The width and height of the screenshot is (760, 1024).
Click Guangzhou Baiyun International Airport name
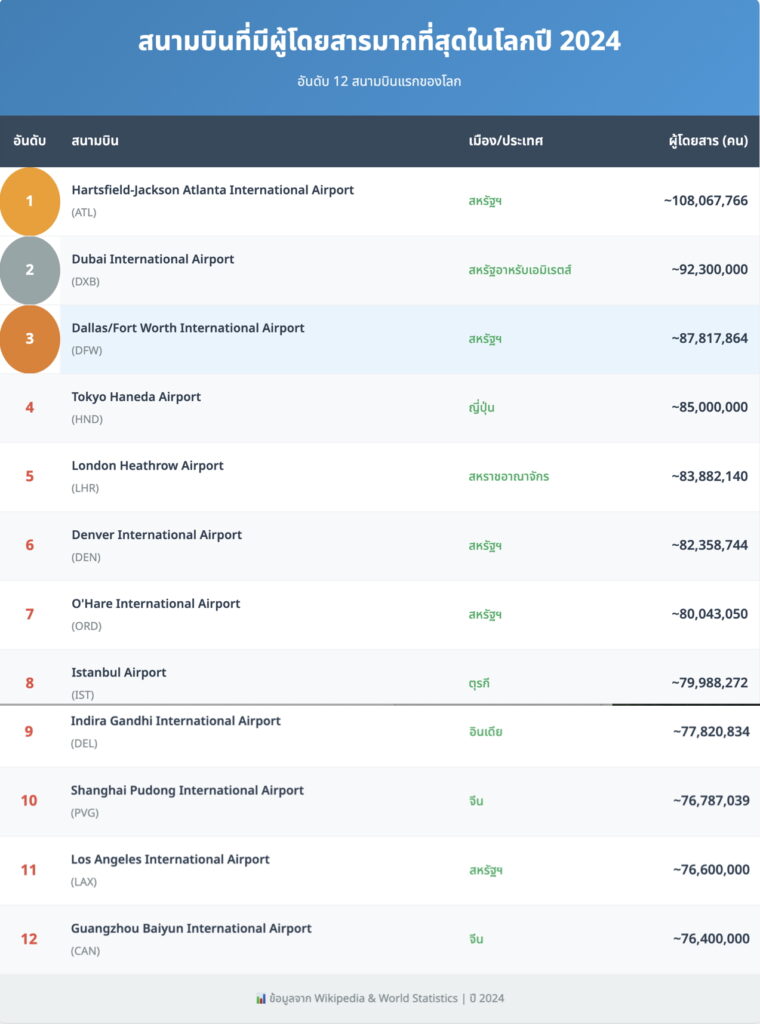click(x=191, y=929)
